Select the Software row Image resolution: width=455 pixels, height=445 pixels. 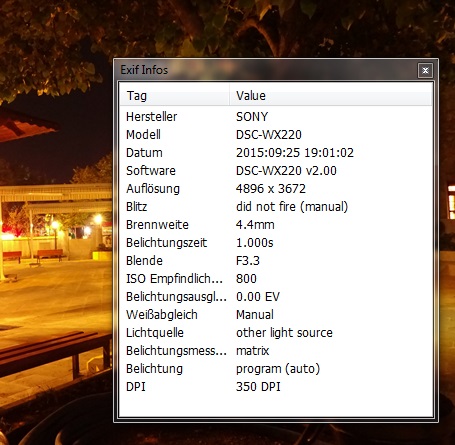click(276, 171)
